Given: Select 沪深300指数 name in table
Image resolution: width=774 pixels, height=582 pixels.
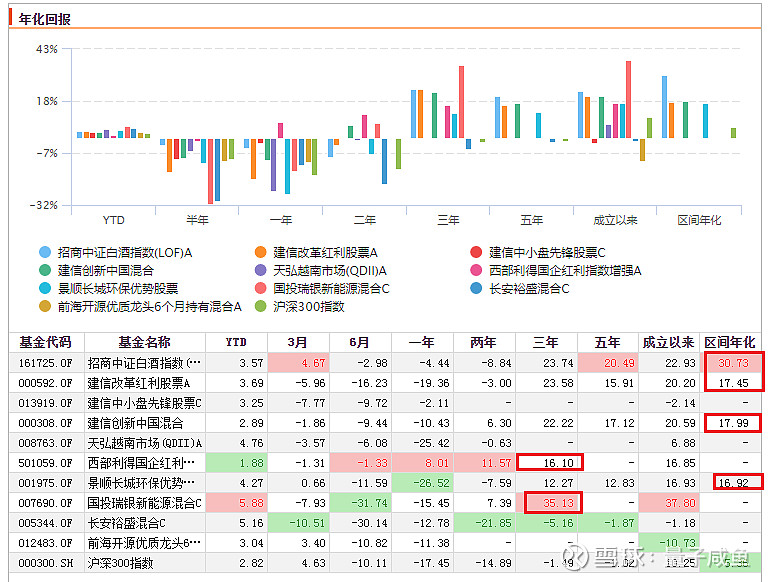Looking at the screenshot, I should [x=120, y=563].
